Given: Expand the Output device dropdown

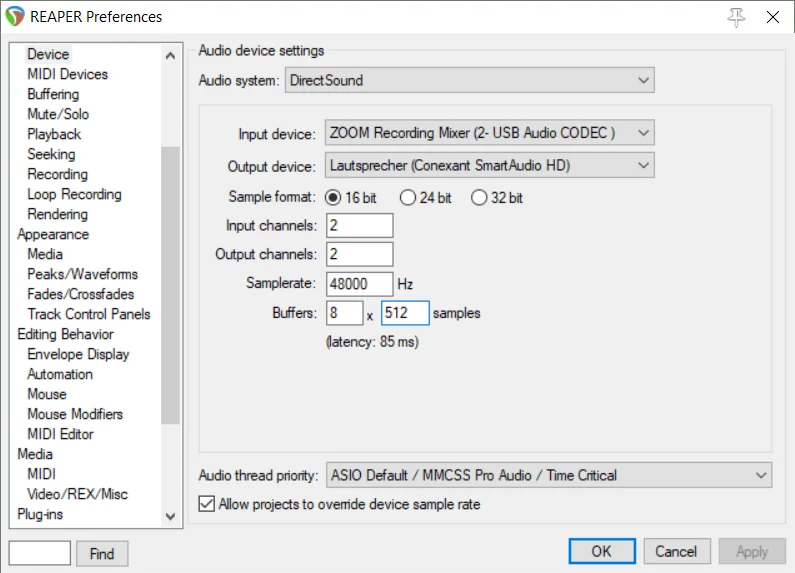Looking at the screenshot, I should [489, 165].
